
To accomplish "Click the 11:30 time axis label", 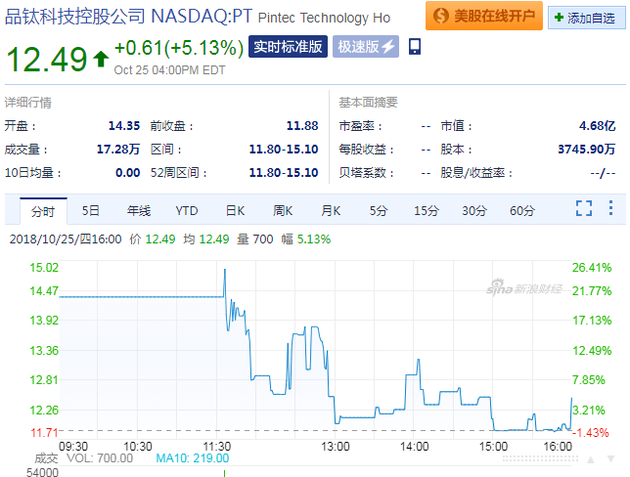I will (x=217, y=446).
